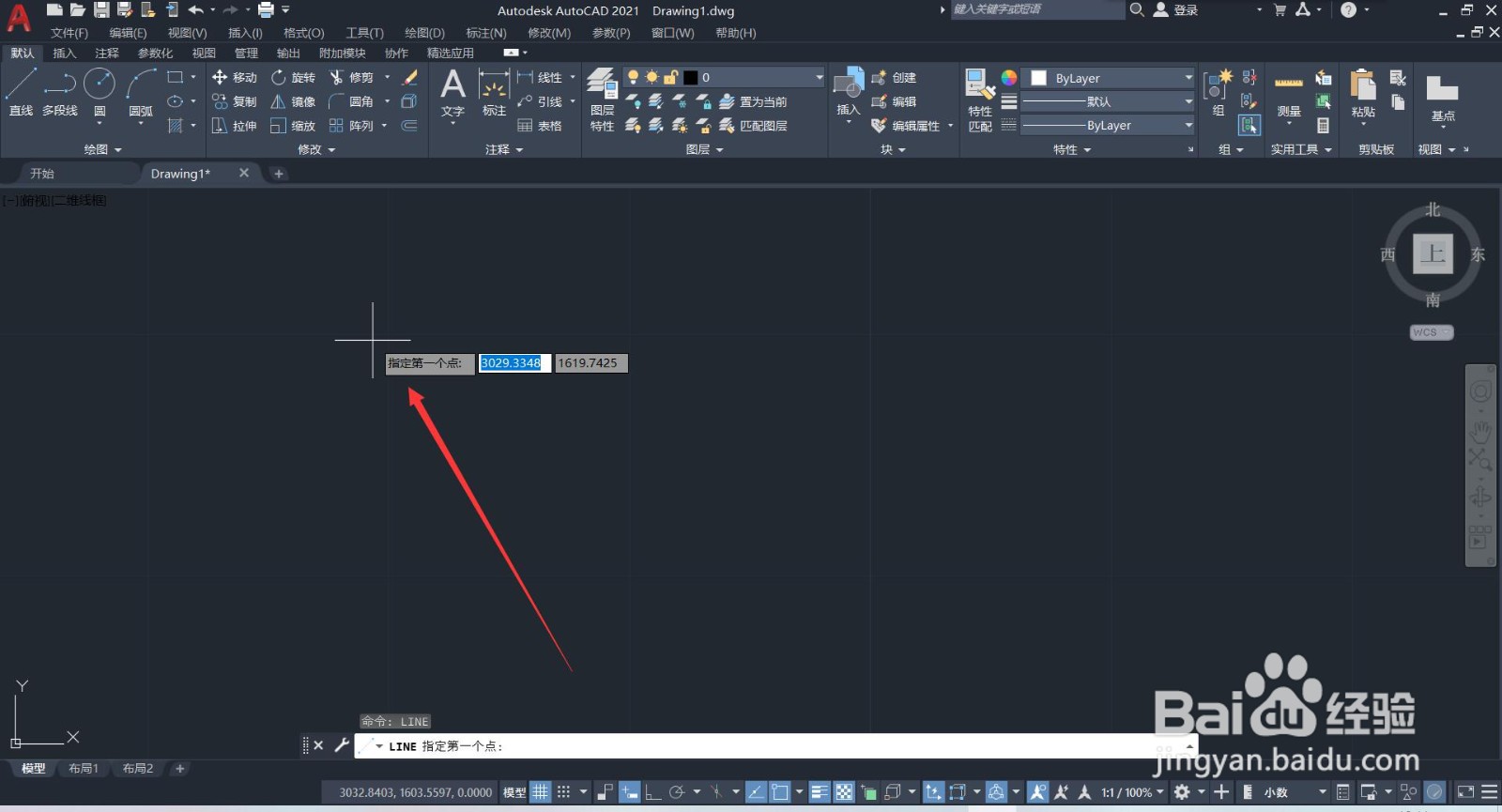Click the 基点 base view icon
Screen dimensions: 1502x812
pyautogui.click(x=1443, y=99)
